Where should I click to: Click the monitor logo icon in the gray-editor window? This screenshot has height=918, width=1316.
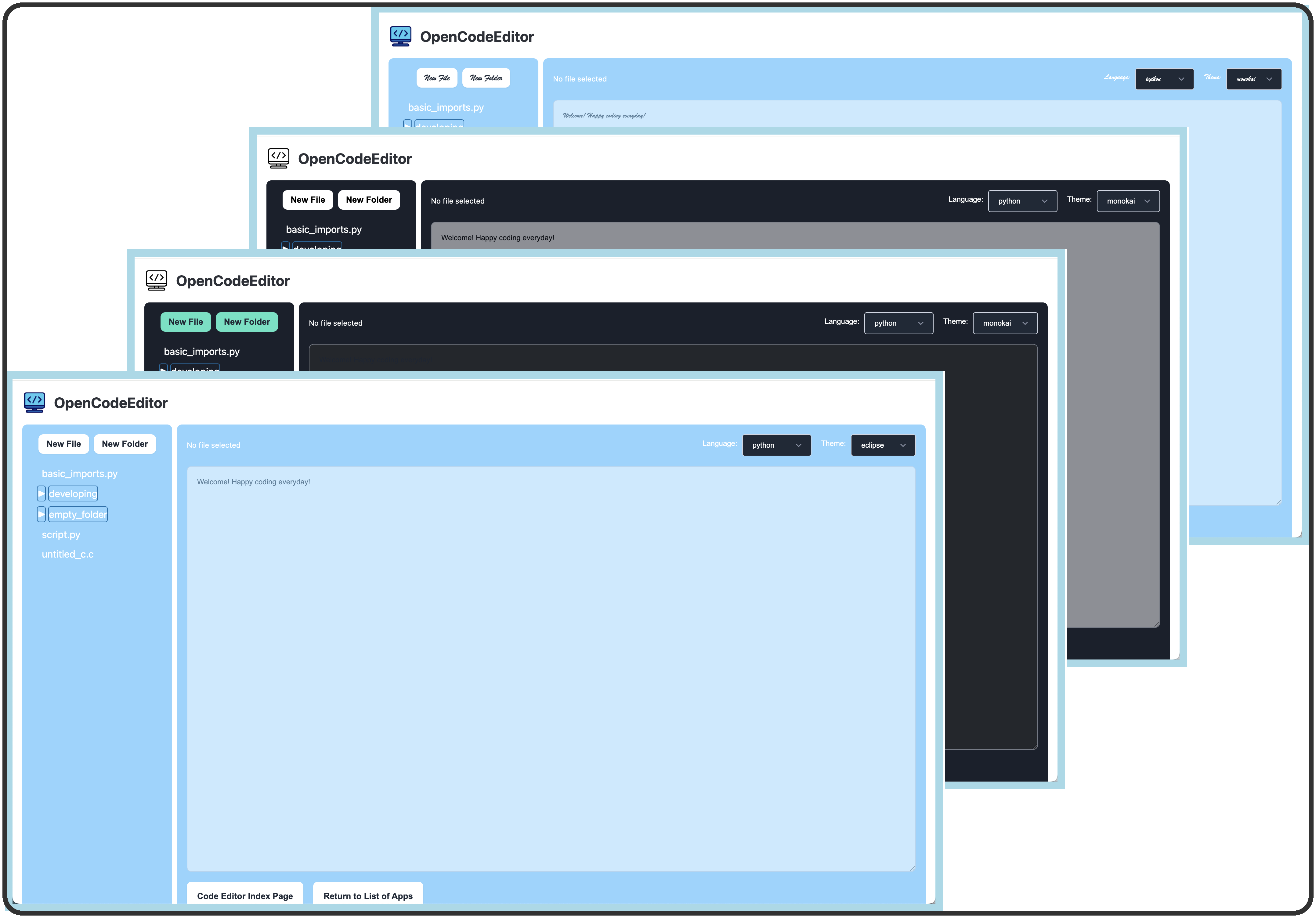(279, 158)
